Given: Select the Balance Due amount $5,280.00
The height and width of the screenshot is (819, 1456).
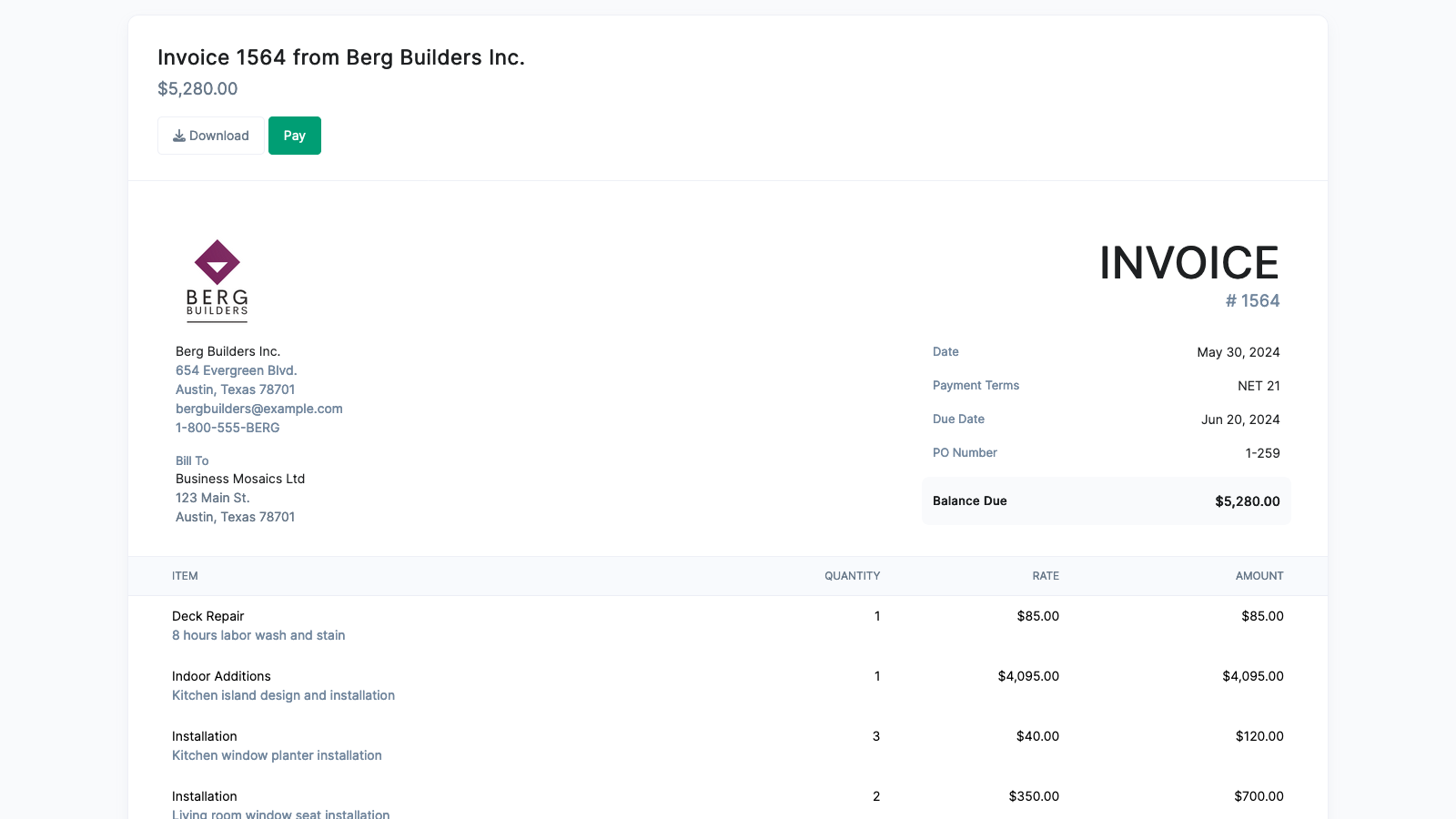Looking at the screenshot, I should pyautogui.click(x=1249, y=500).
